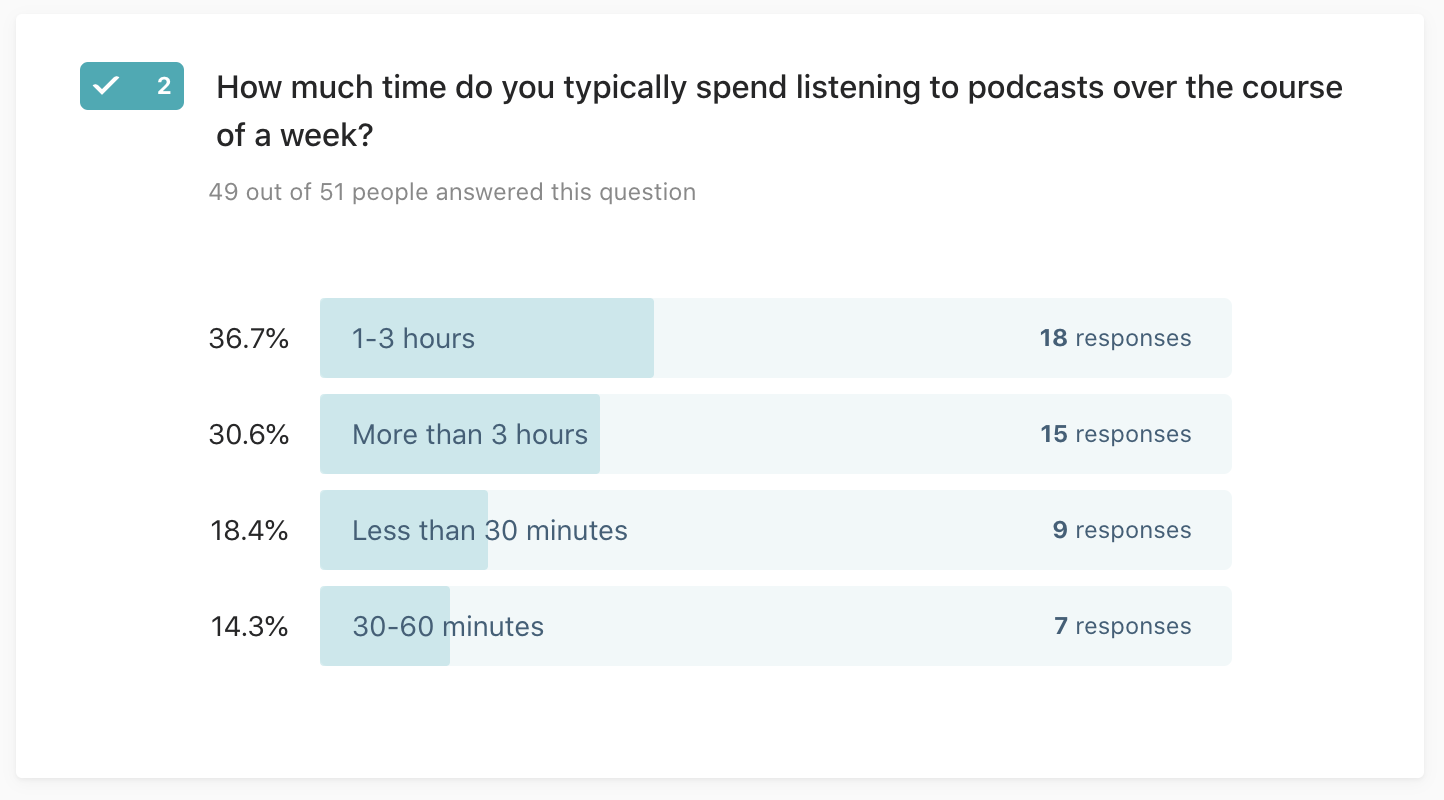Click the 18.4% percentage label
Viewport: 1444px width, 800px height.
coord(249,530)
